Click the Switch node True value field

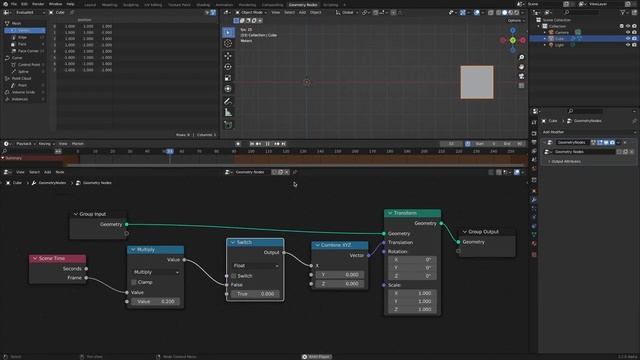255,294
